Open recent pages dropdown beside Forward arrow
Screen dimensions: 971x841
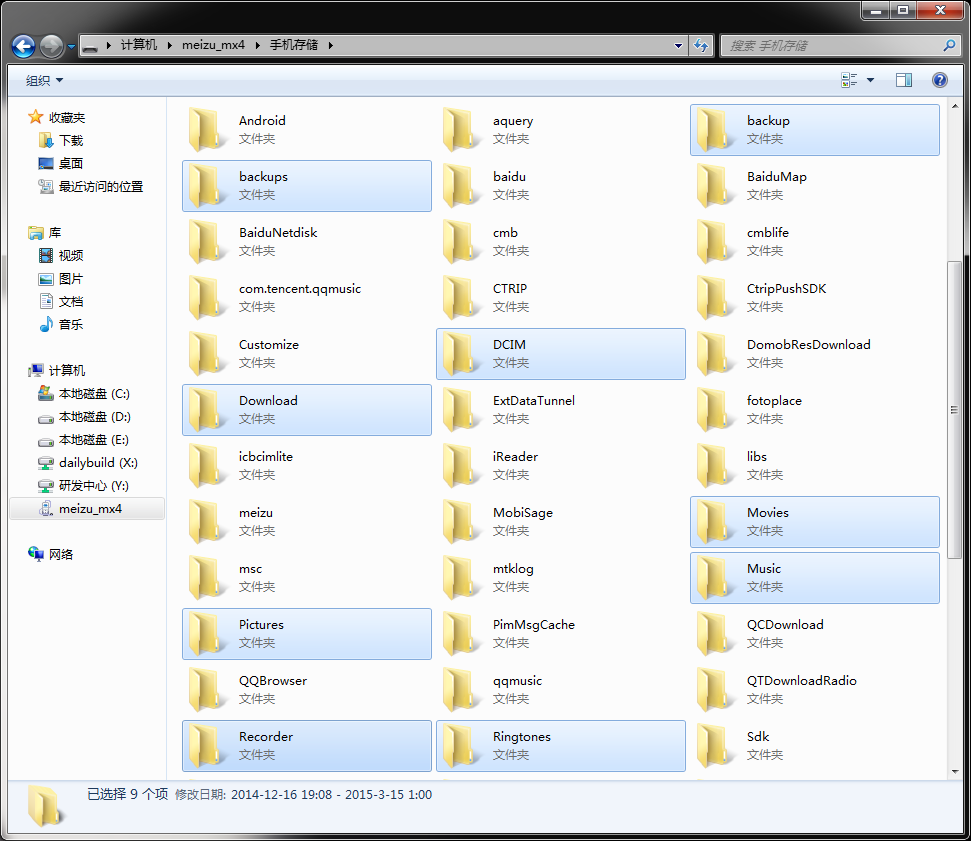pos(71,46)
